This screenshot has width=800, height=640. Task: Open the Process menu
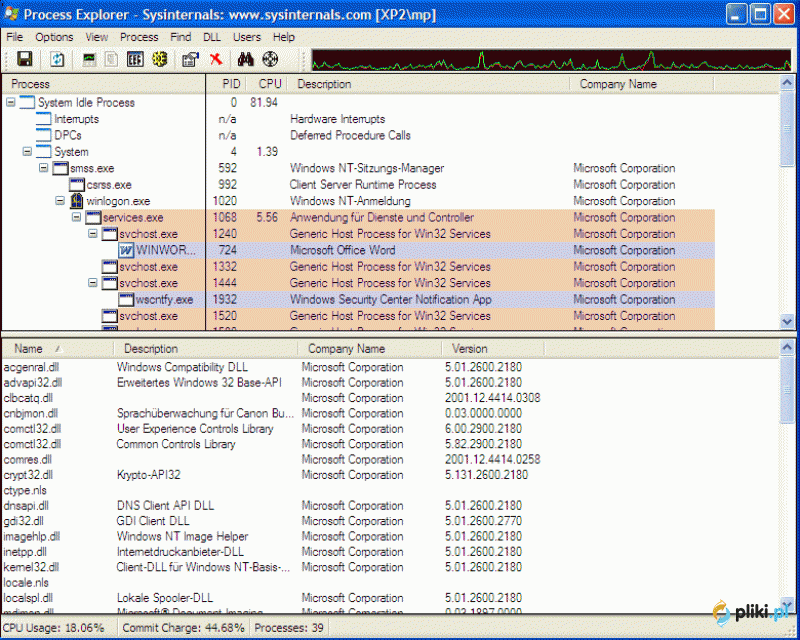click(139, 37)
